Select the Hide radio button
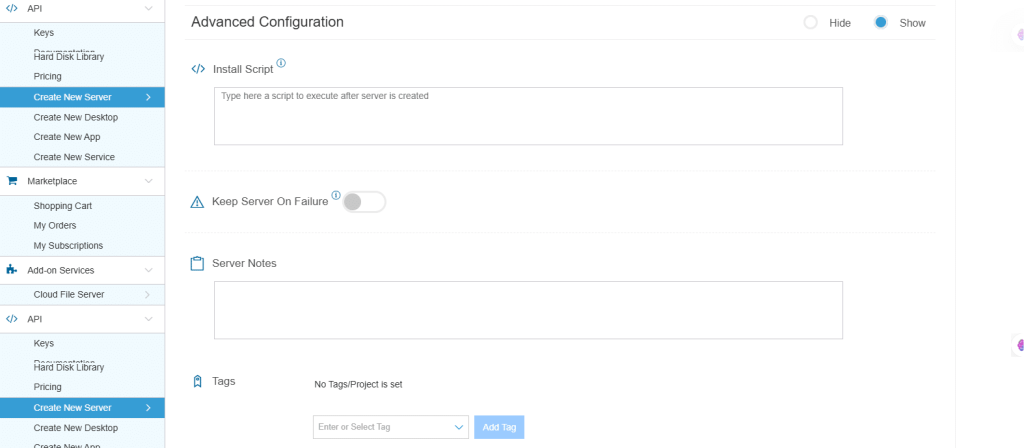The height and width of the screenshot is (448, 1024). (x=811, y=22)
